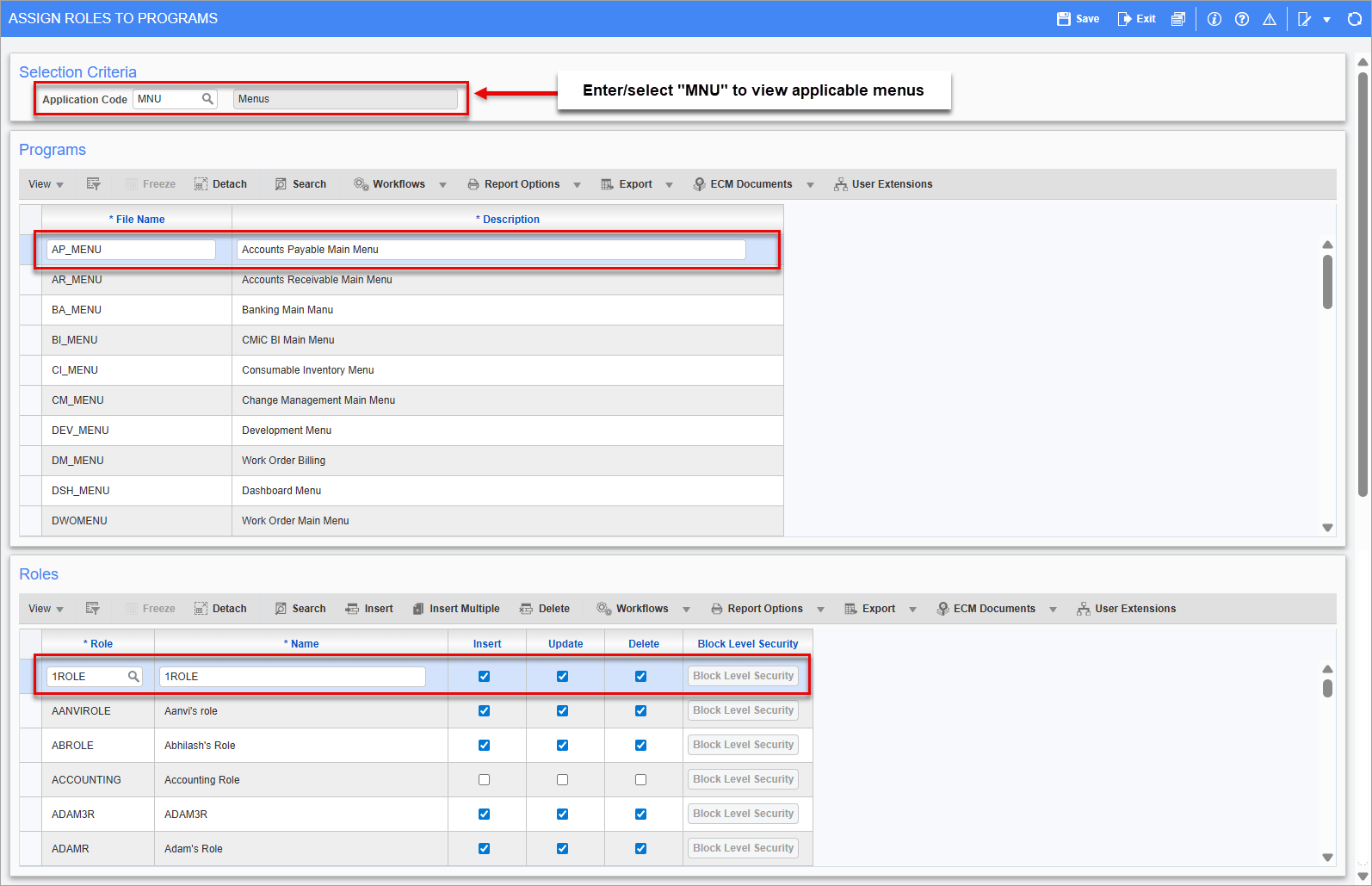Expand Programs Report Options arrow
The image size is (1372, 886).
578,185
